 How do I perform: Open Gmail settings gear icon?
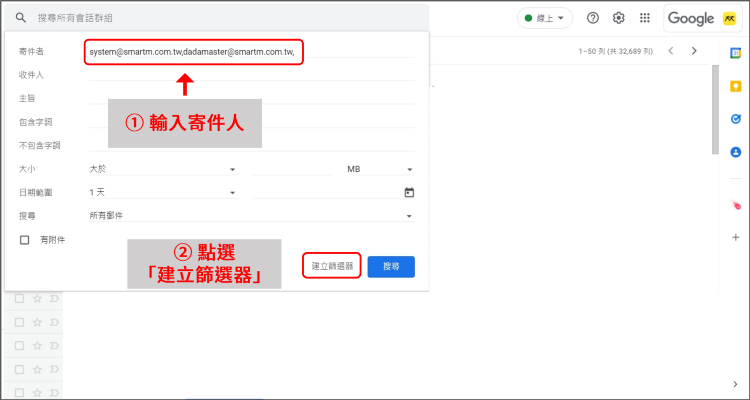(x=618, y=18)
